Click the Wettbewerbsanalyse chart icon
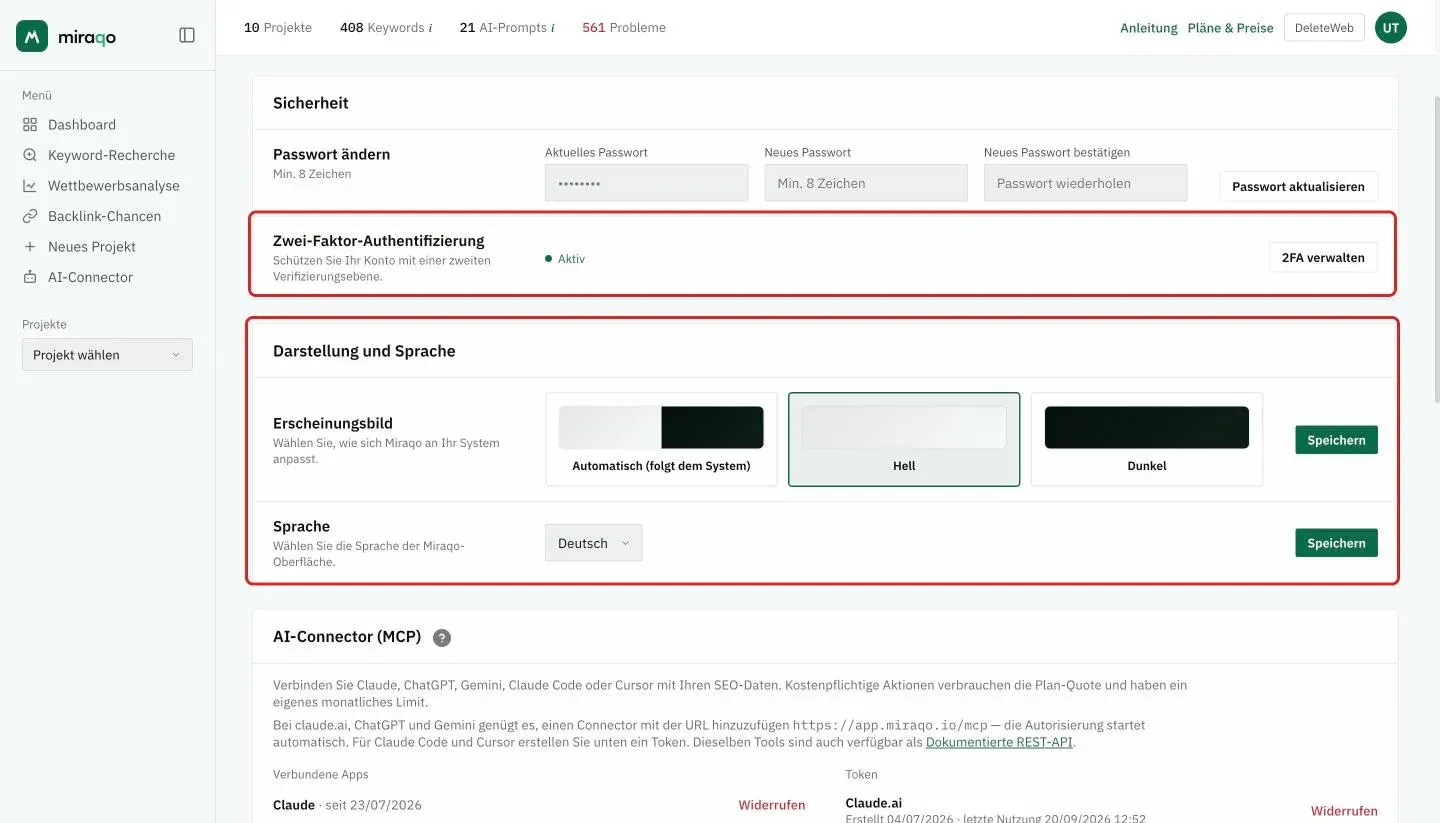Screen dimensions: 1440x823 tap(30, 186)
